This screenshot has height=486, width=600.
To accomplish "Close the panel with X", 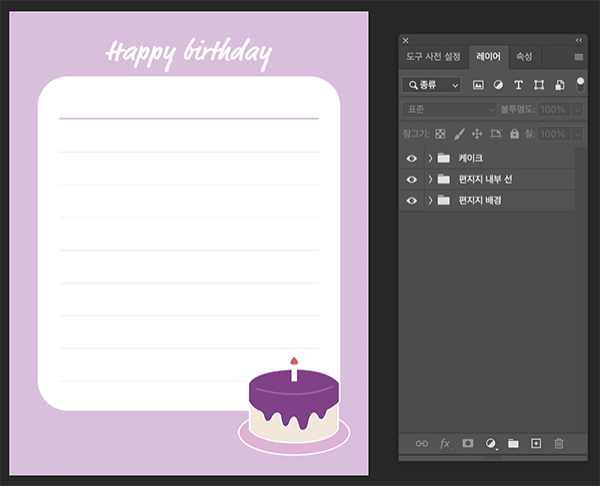I will [x=406, y=41].
